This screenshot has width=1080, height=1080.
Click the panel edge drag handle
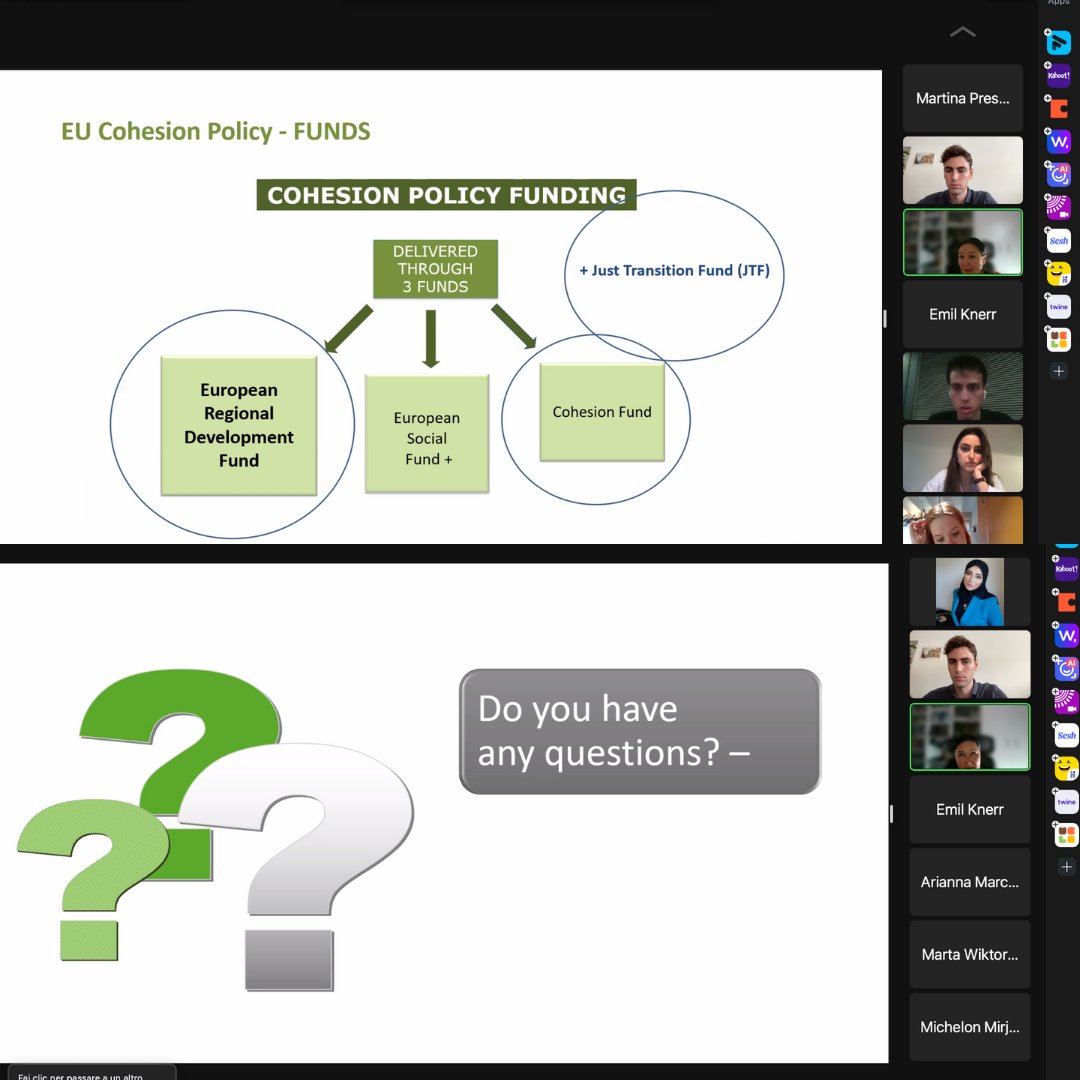884,318
